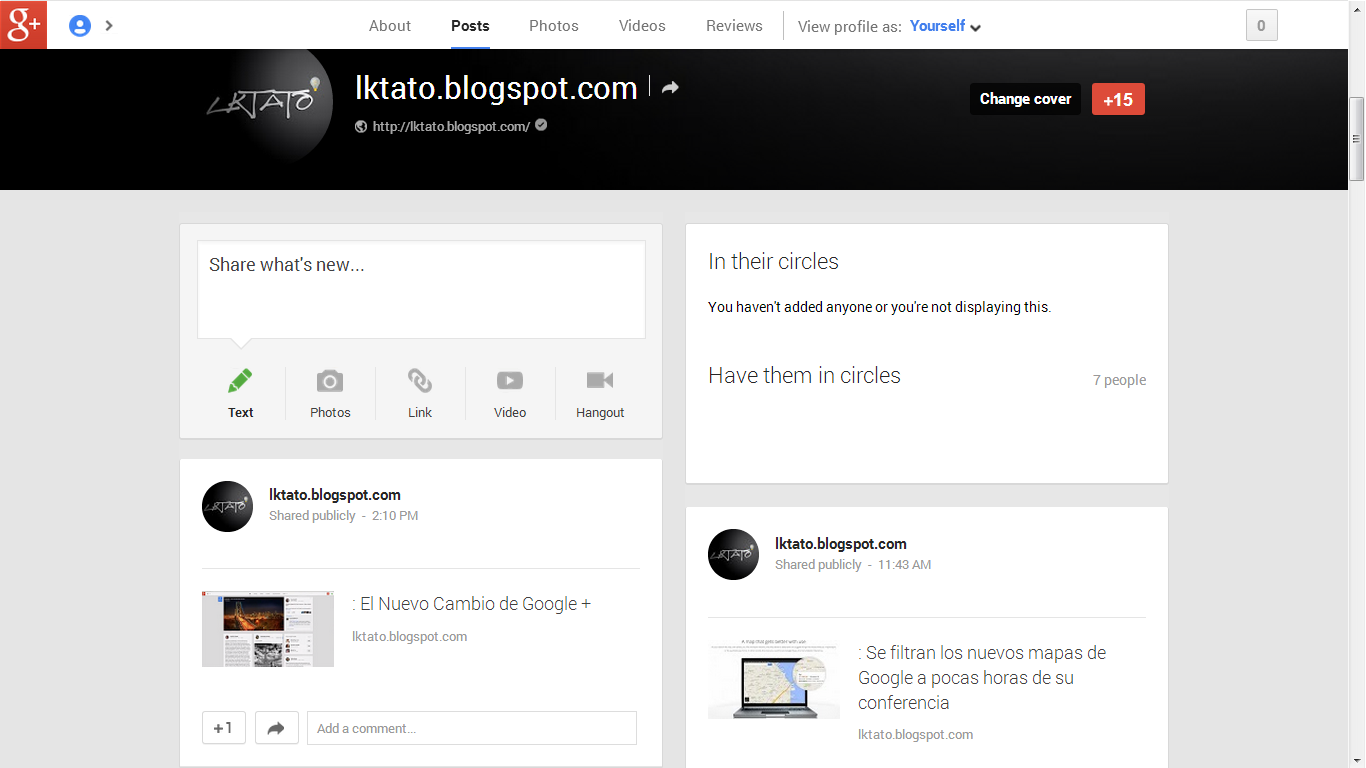Open the Google+ home logo
The width and height of the screenshot is (1366, 768).
[x=24, y=25]
